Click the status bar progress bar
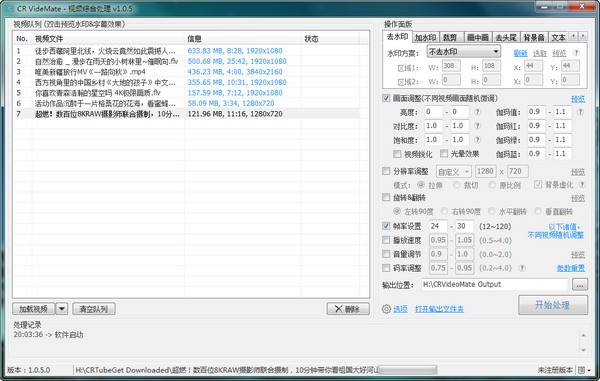The width and height of the screenshot is (600, 381). pyautogui.click(x=407, y=370)
